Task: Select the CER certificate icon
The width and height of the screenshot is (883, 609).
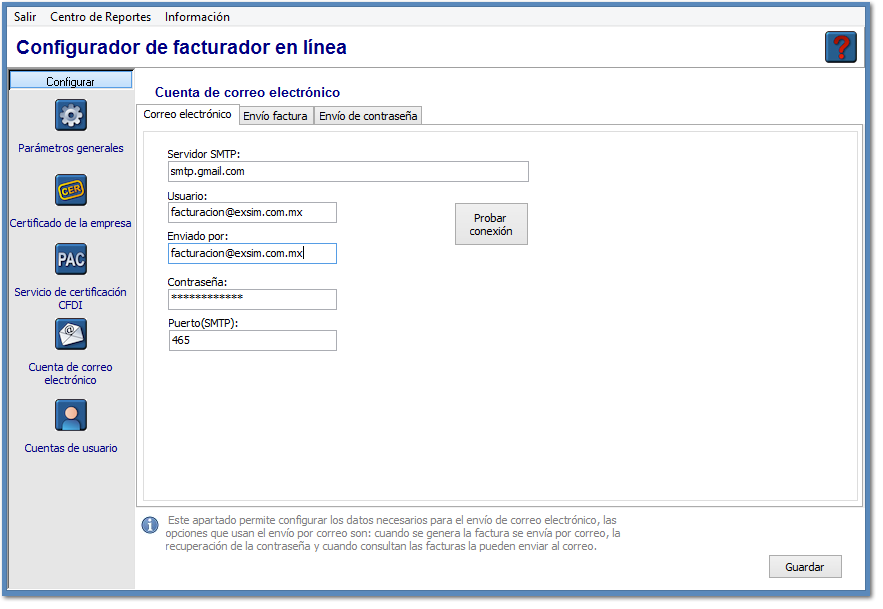Action: tap(72, 192)
